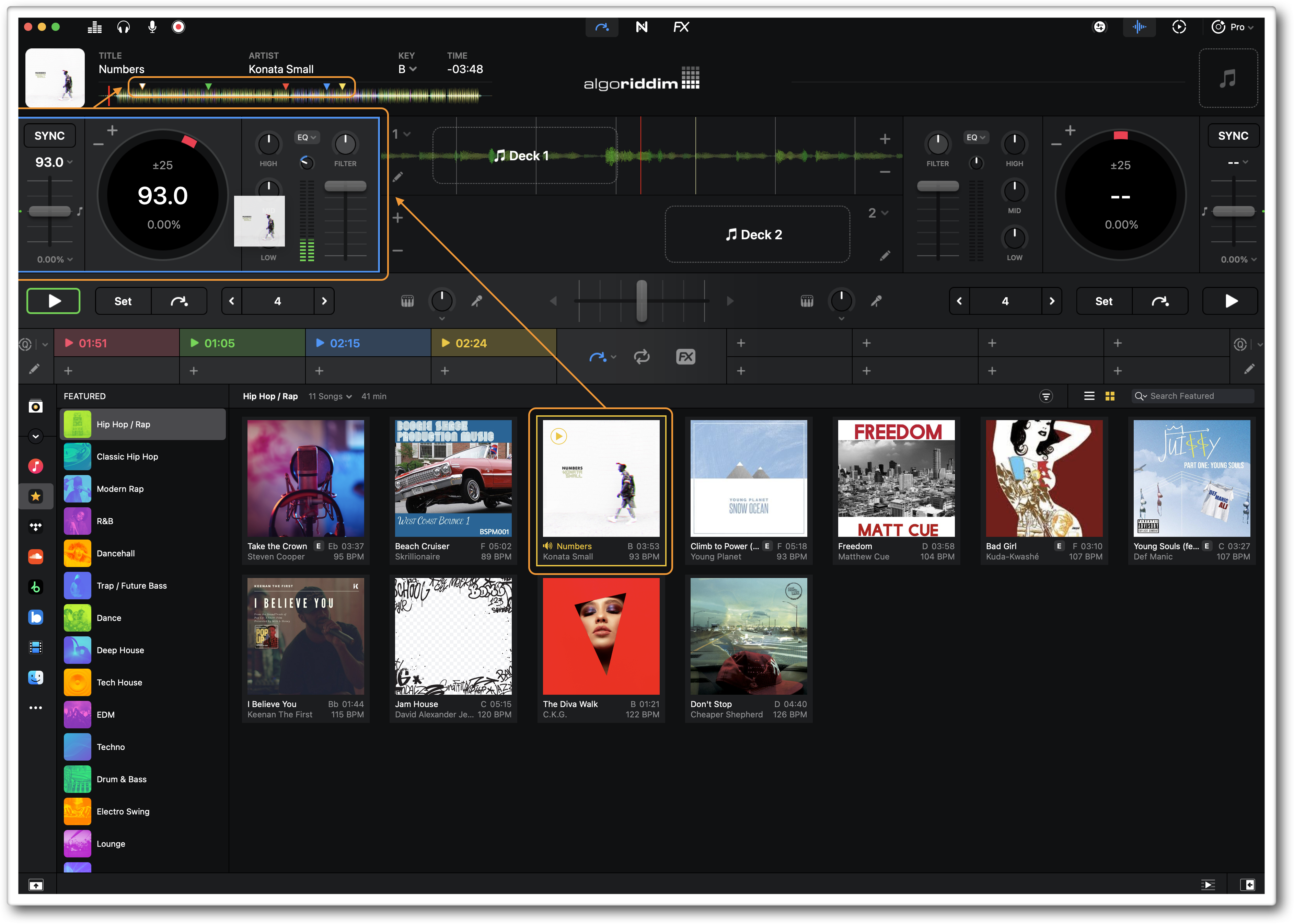The width and height of the screenshot is (1294, 924).
Task: Open the Neural Mix tab
Action: (642, 27)
